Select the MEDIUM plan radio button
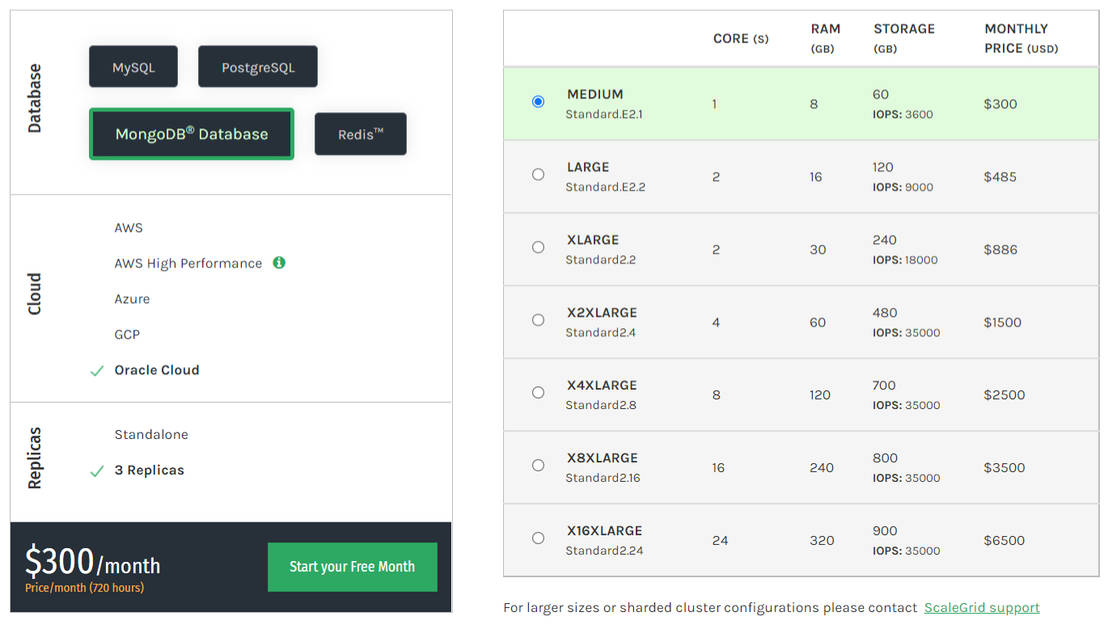The height and width of the screenshot is (624, 1108). coord(538,102)
